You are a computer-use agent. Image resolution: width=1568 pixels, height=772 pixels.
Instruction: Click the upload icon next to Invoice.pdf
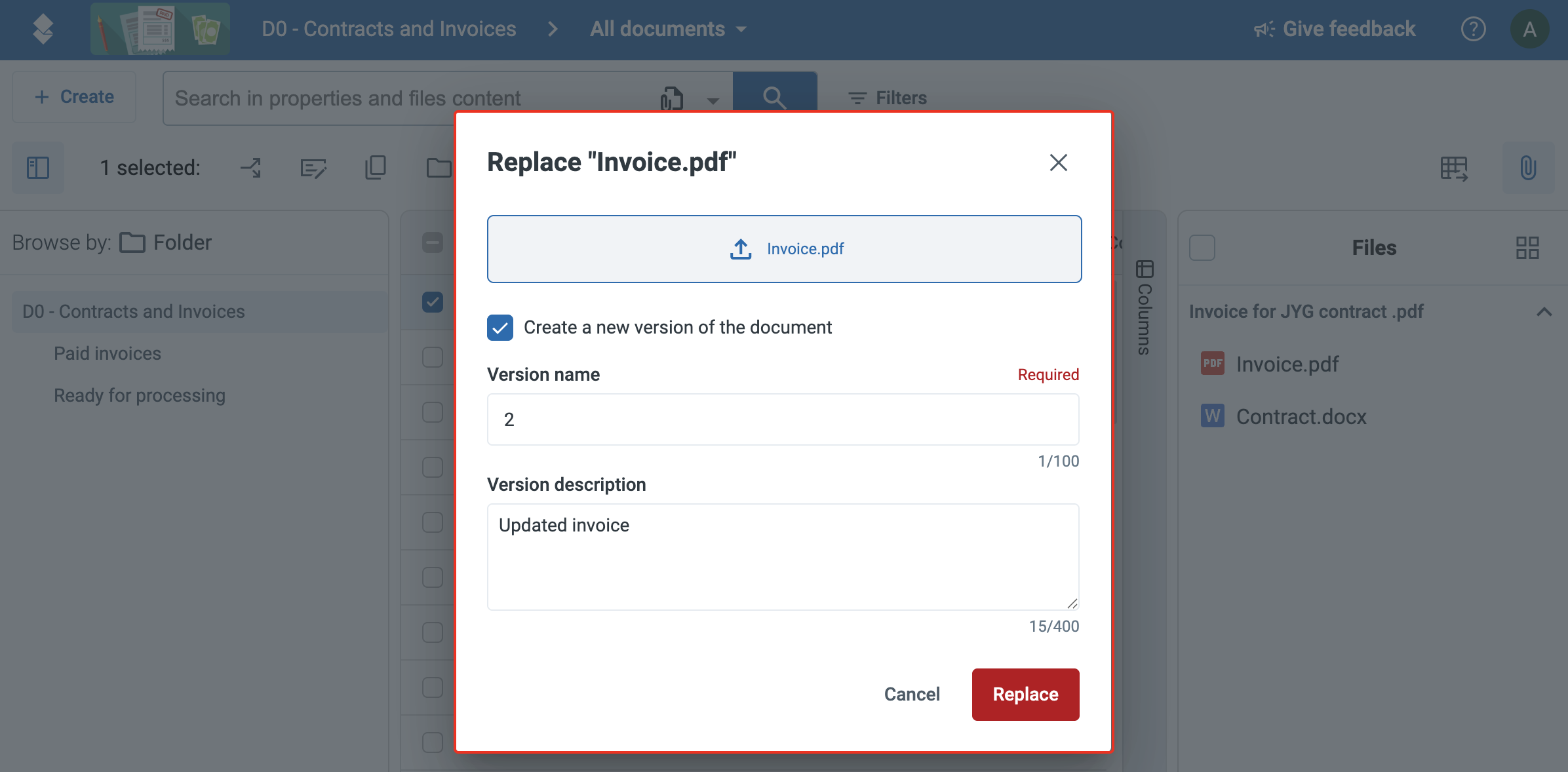(x=741, y=249)
